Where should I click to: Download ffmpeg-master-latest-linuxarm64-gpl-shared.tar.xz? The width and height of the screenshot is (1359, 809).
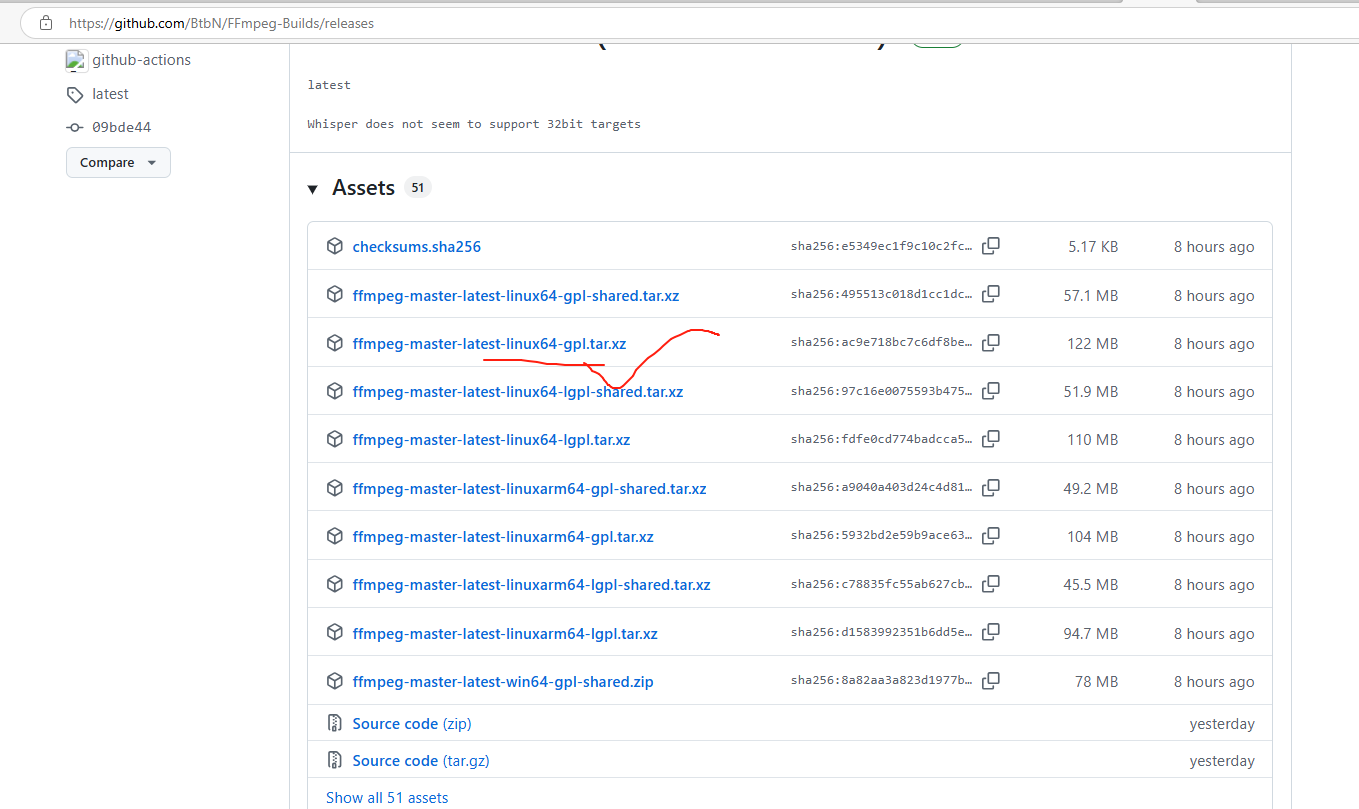coord(530,489)
